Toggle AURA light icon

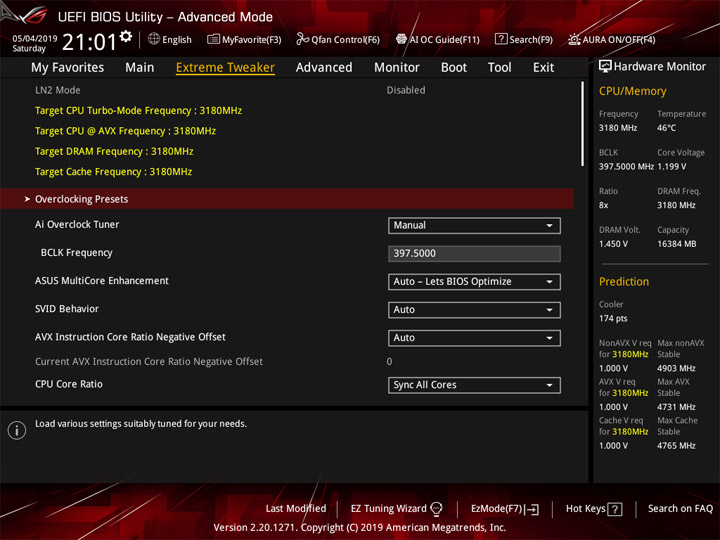coord(574,39)
